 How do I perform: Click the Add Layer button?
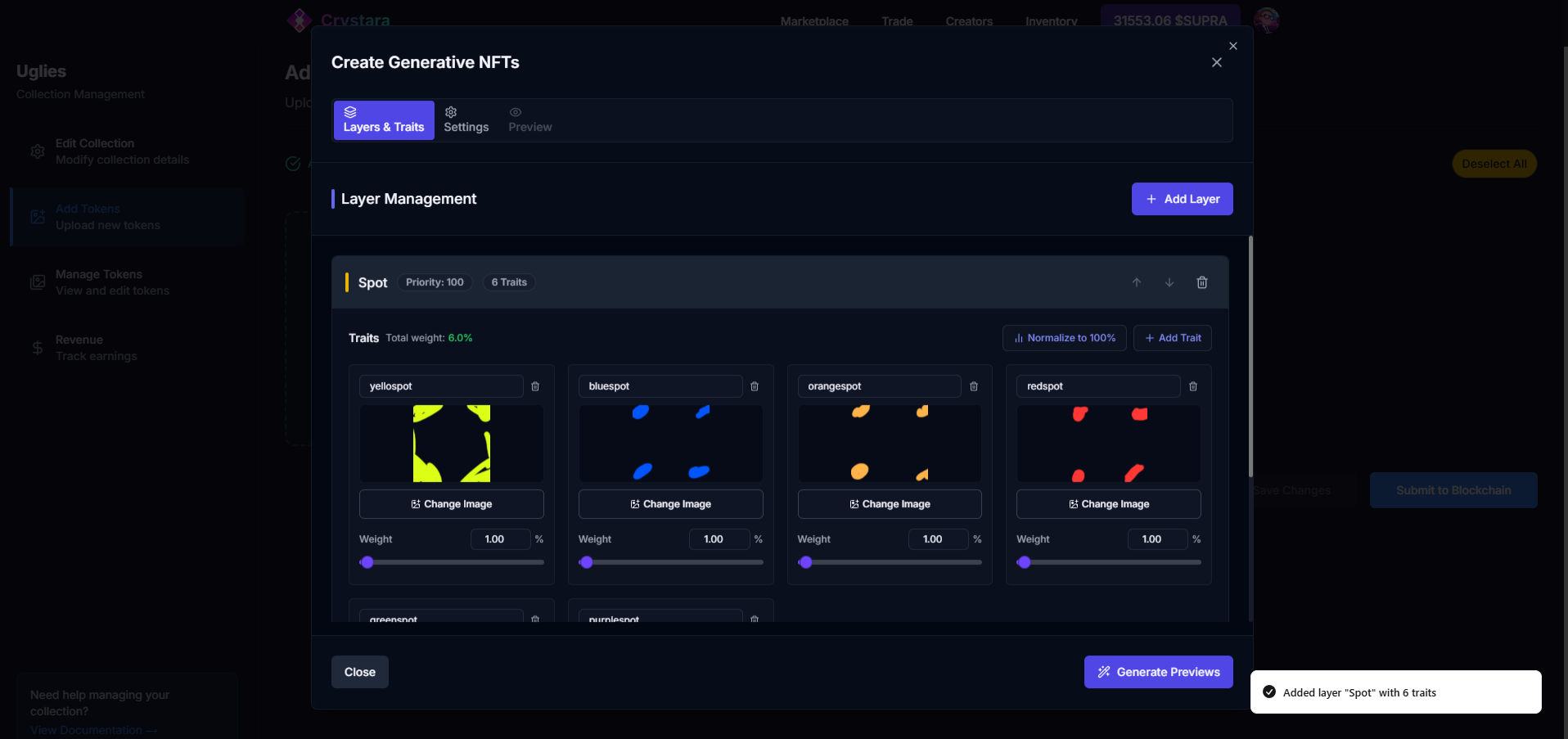coord(1182,199)
